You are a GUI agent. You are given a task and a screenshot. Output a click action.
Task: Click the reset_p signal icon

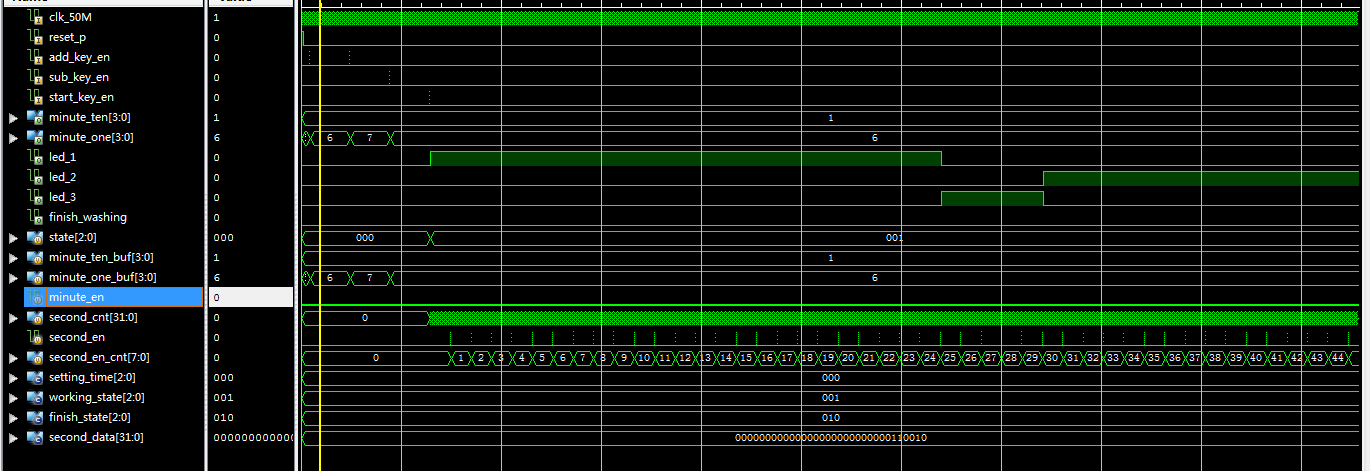click(35, 37)
